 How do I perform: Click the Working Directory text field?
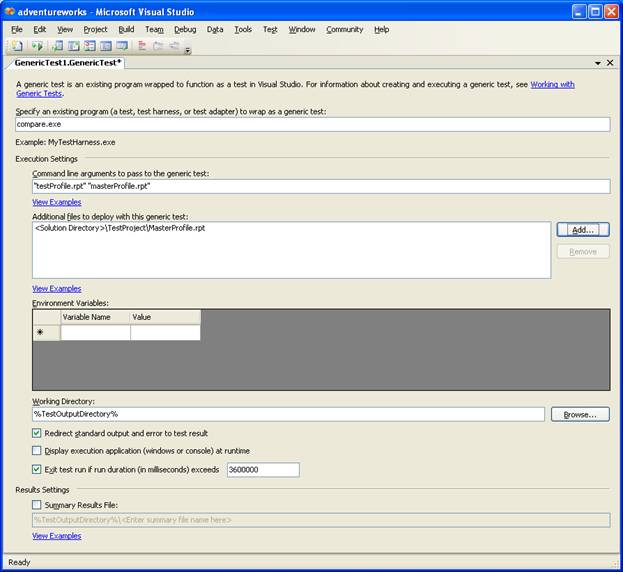(288, 414)
